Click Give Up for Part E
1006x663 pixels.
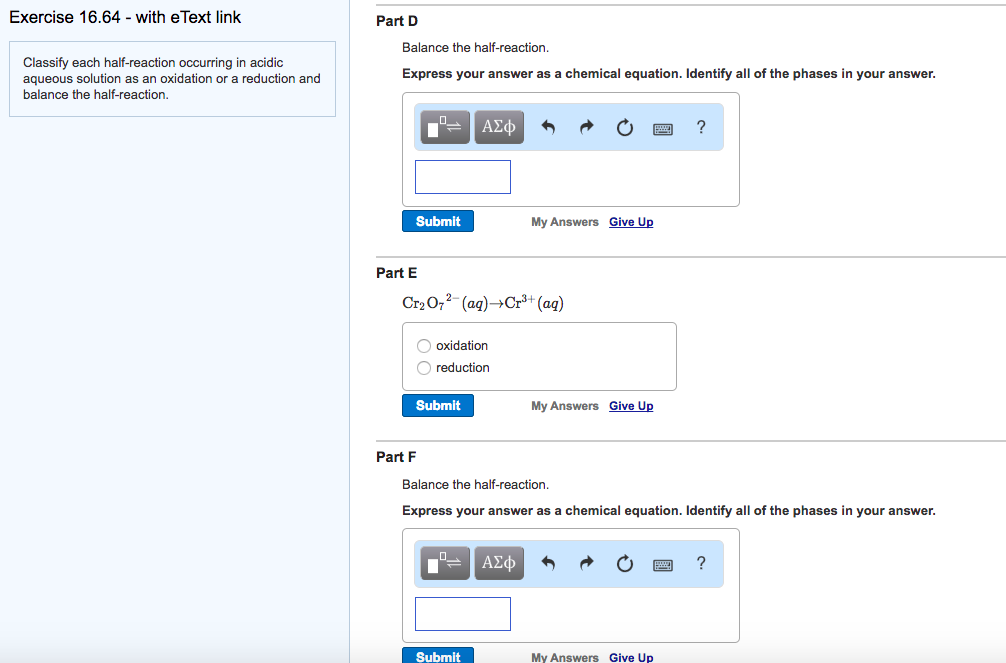click(x=631, y=405)
